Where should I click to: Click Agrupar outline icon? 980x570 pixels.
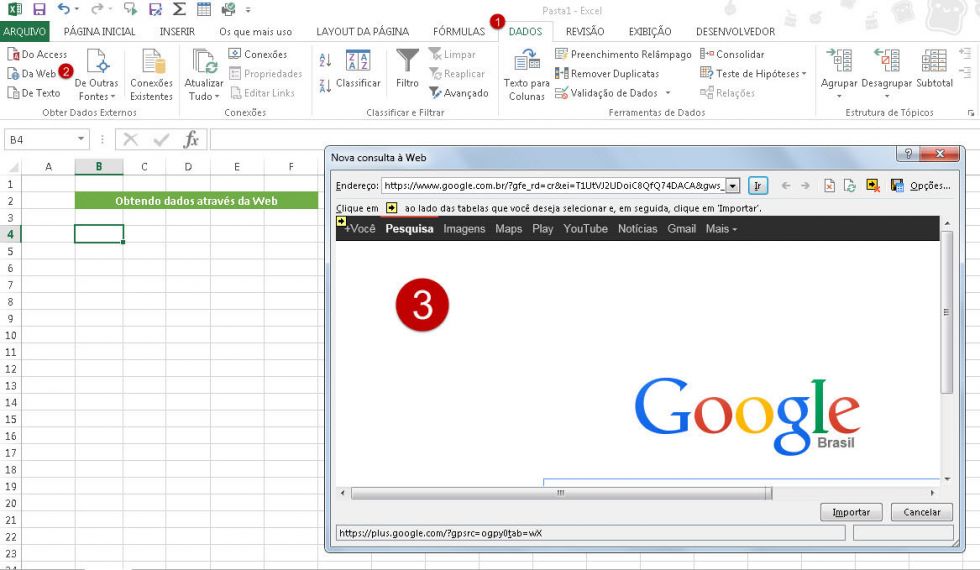pos(839,61)
